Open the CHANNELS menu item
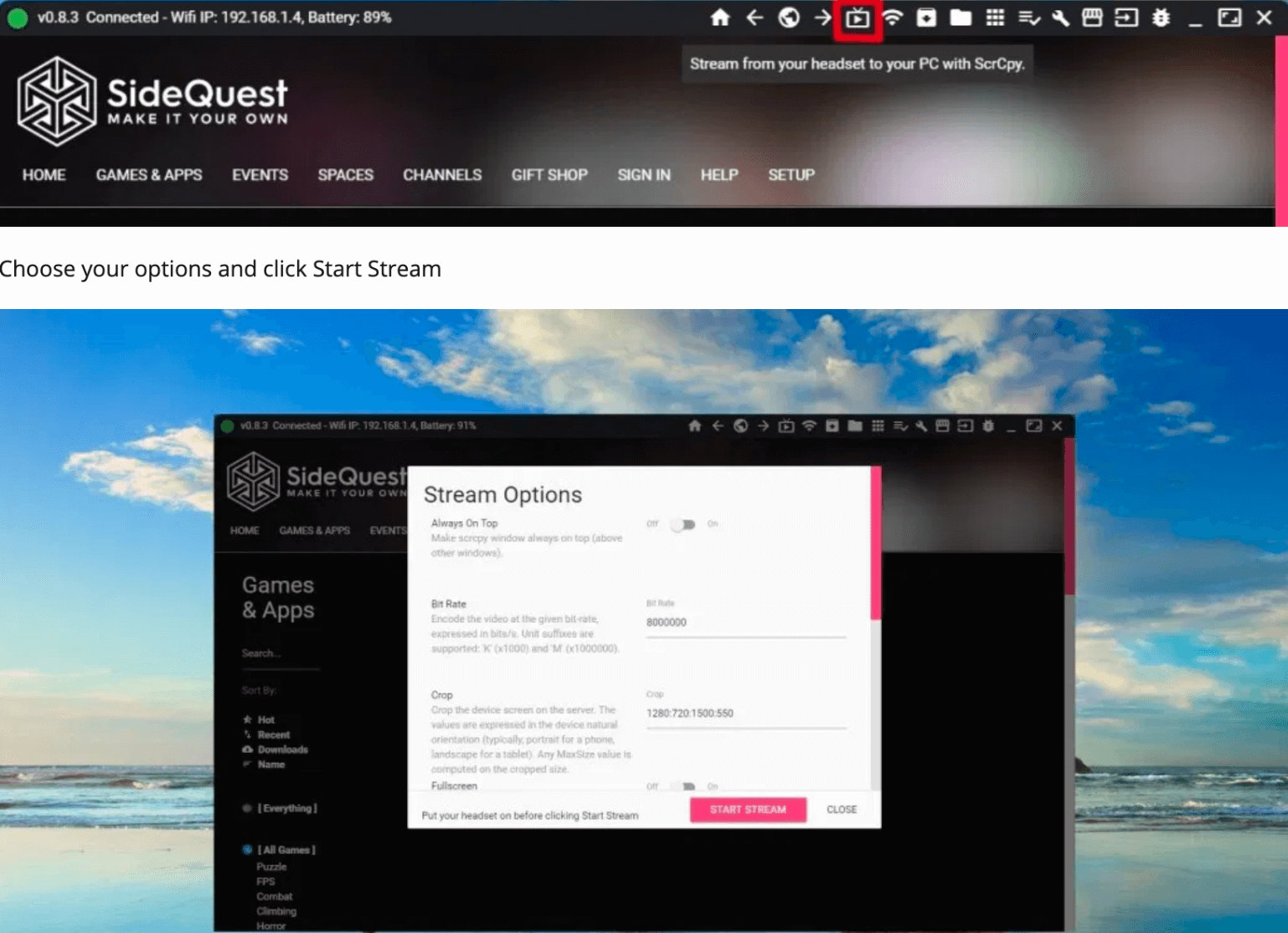 442,174
